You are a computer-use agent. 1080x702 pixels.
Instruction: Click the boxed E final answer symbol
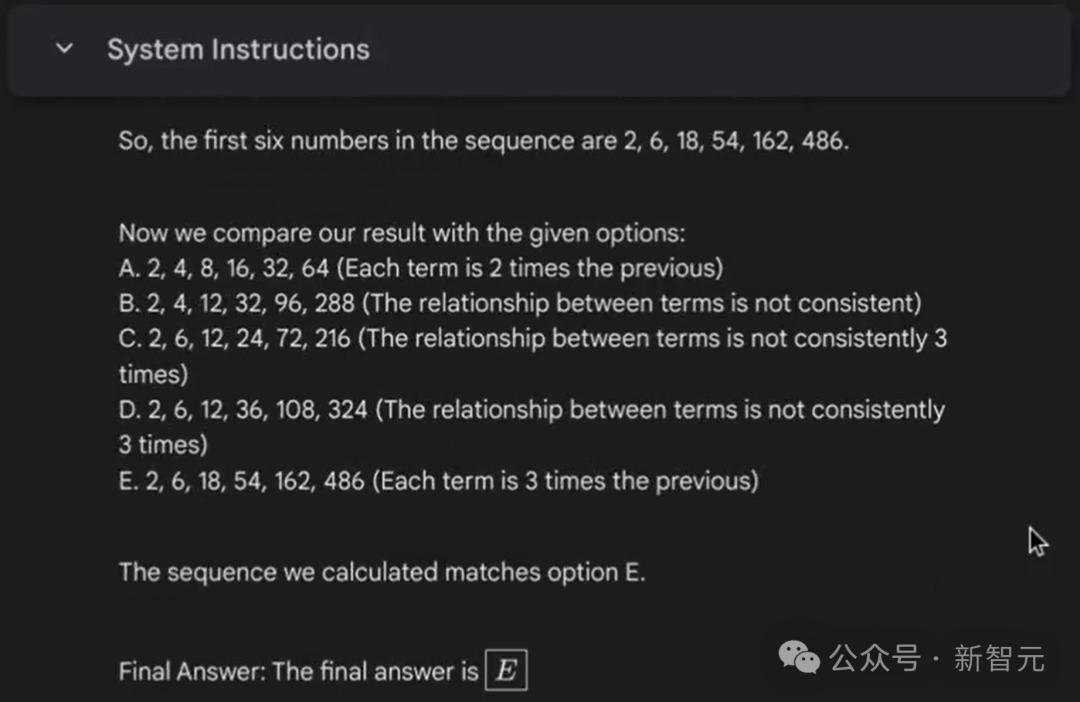[506, 670]
